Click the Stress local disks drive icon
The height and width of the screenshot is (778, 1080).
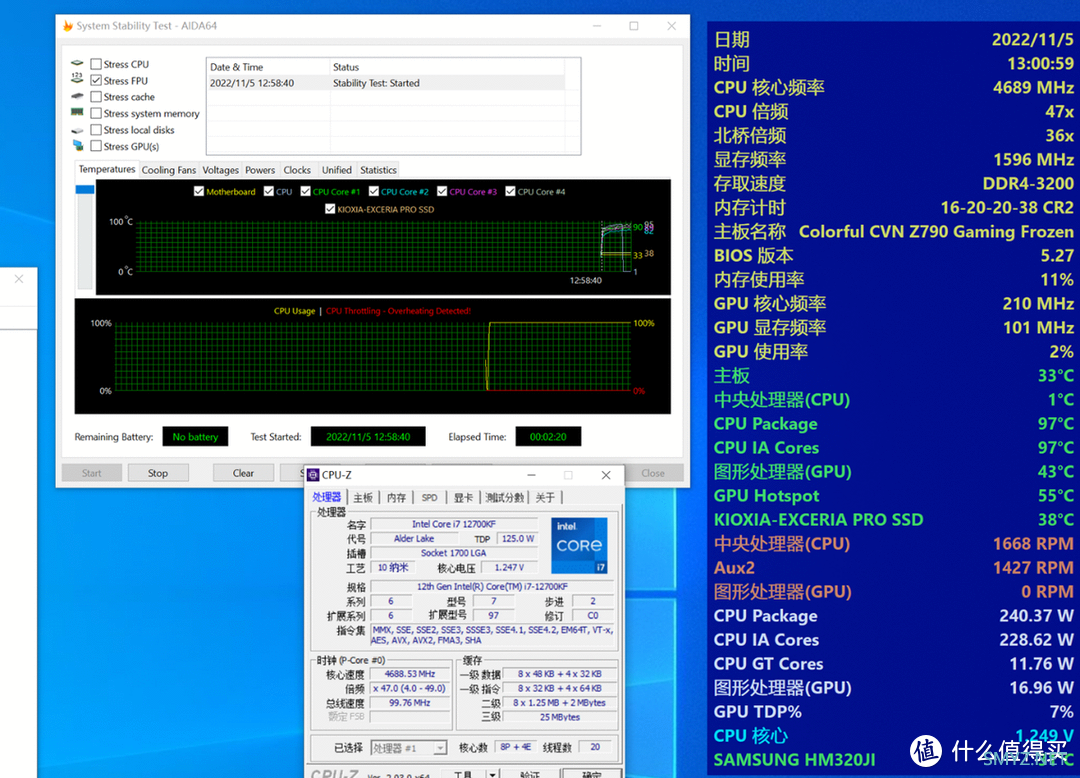[x=77, y=130]
